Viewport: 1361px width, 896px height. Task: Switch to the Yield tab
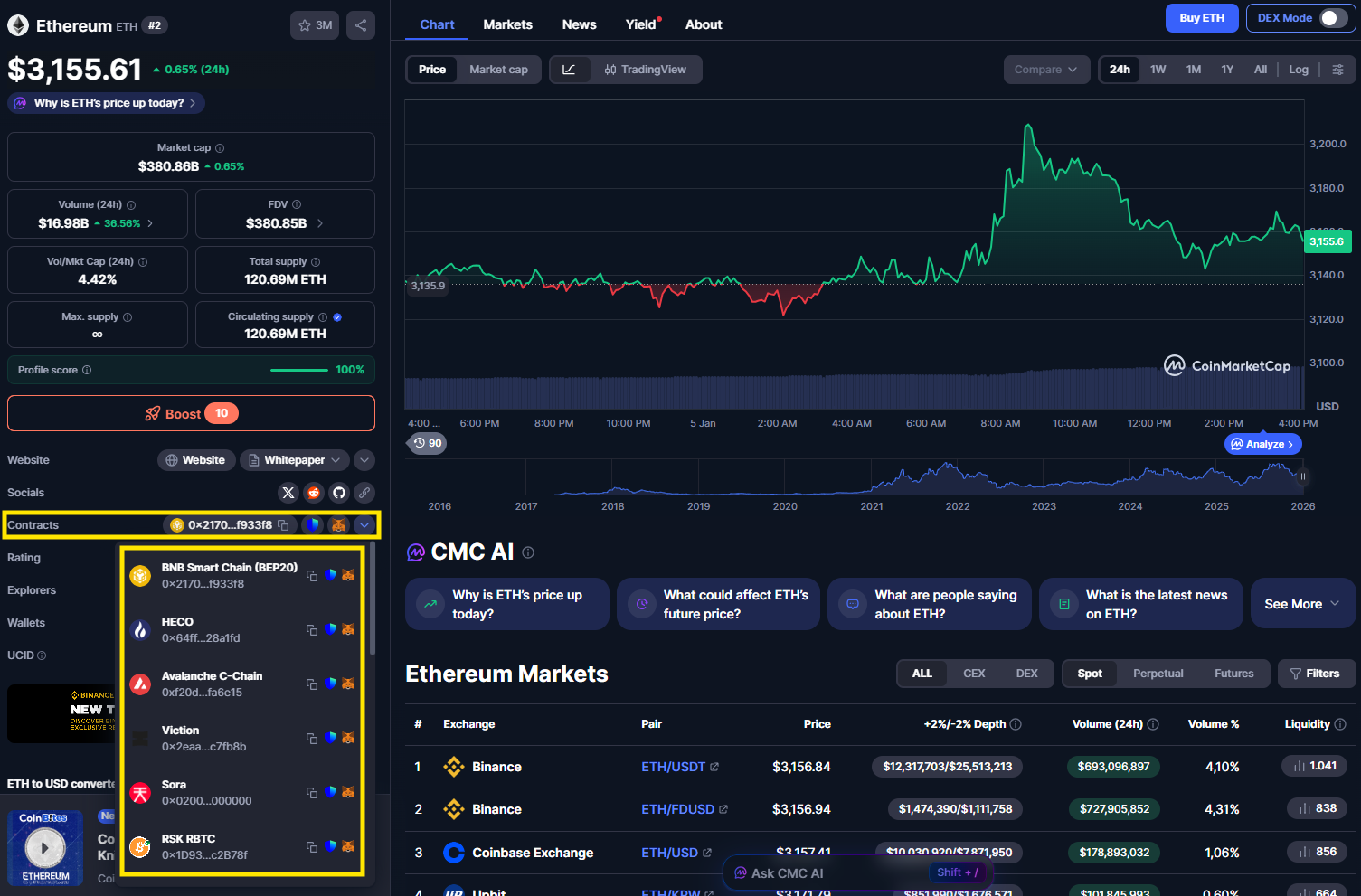(641, 24)
